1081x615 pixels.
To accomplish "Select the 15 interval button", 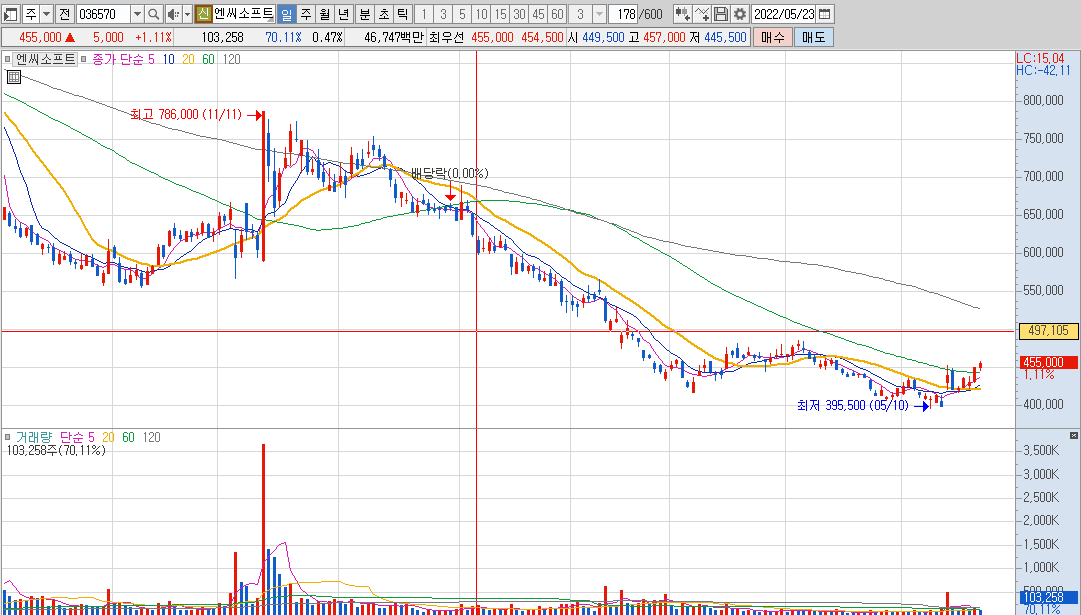I will coord(501,14).
